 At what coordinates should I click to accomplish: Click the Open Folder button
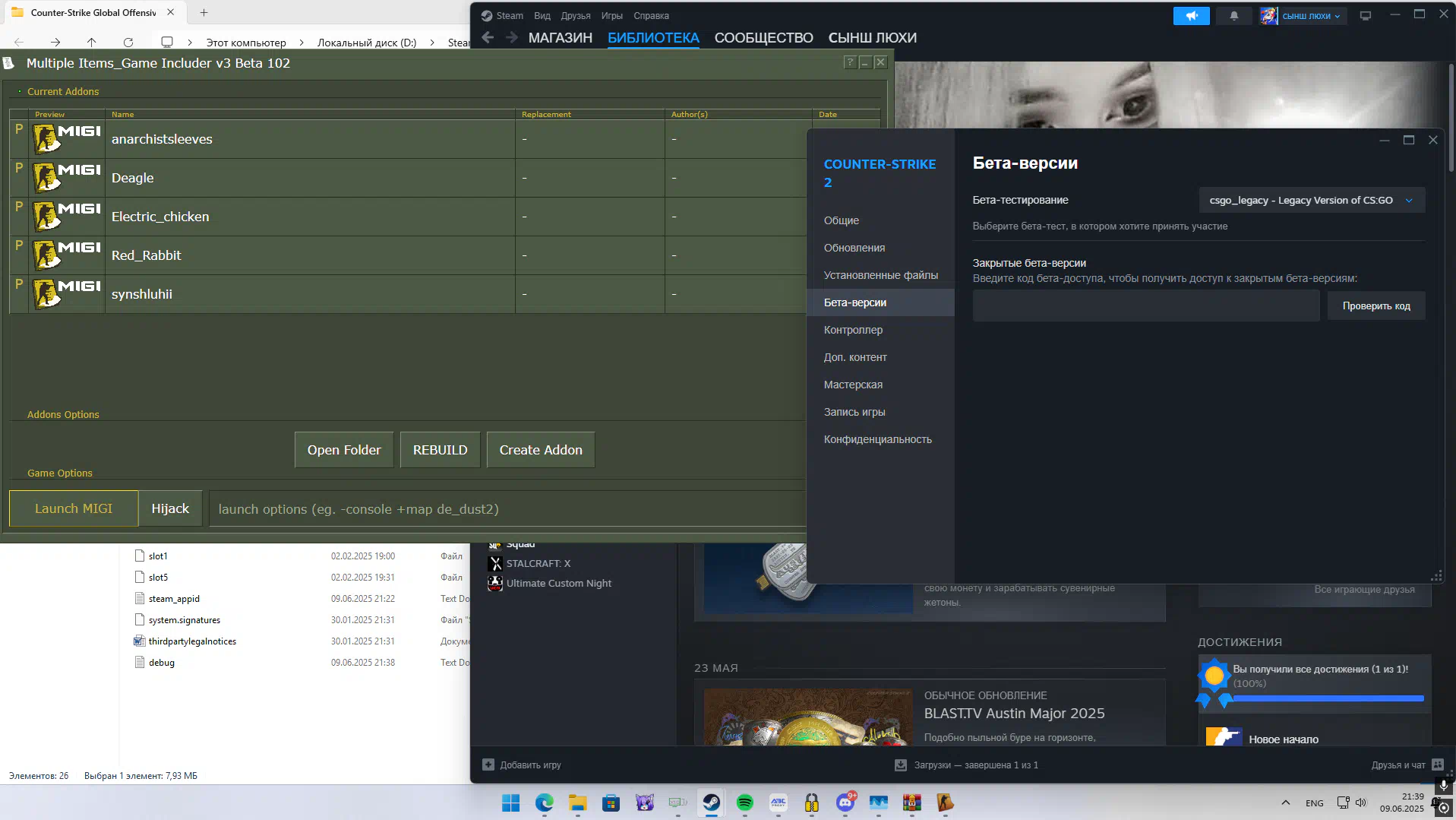344,450
